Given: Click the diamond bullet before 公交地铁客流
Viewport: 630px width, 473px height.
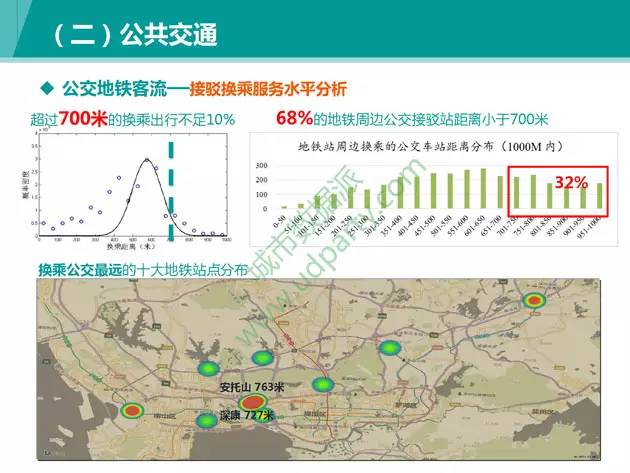Looking at the screenshot, I should coord(47,88).
